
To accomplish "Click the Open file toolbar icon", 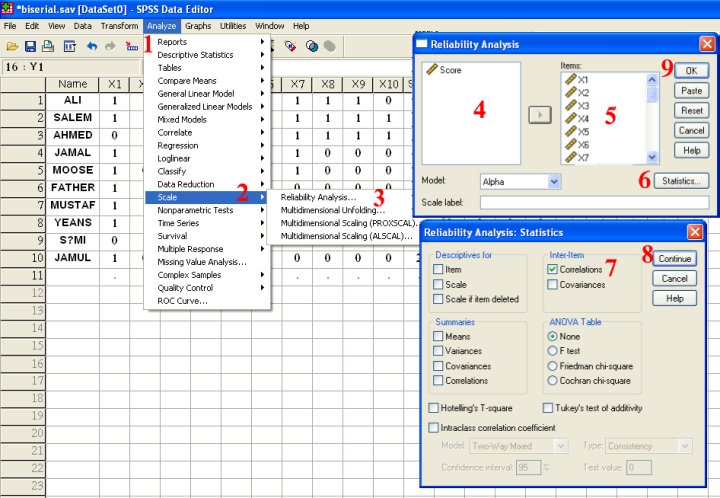I will click(12, 46).
